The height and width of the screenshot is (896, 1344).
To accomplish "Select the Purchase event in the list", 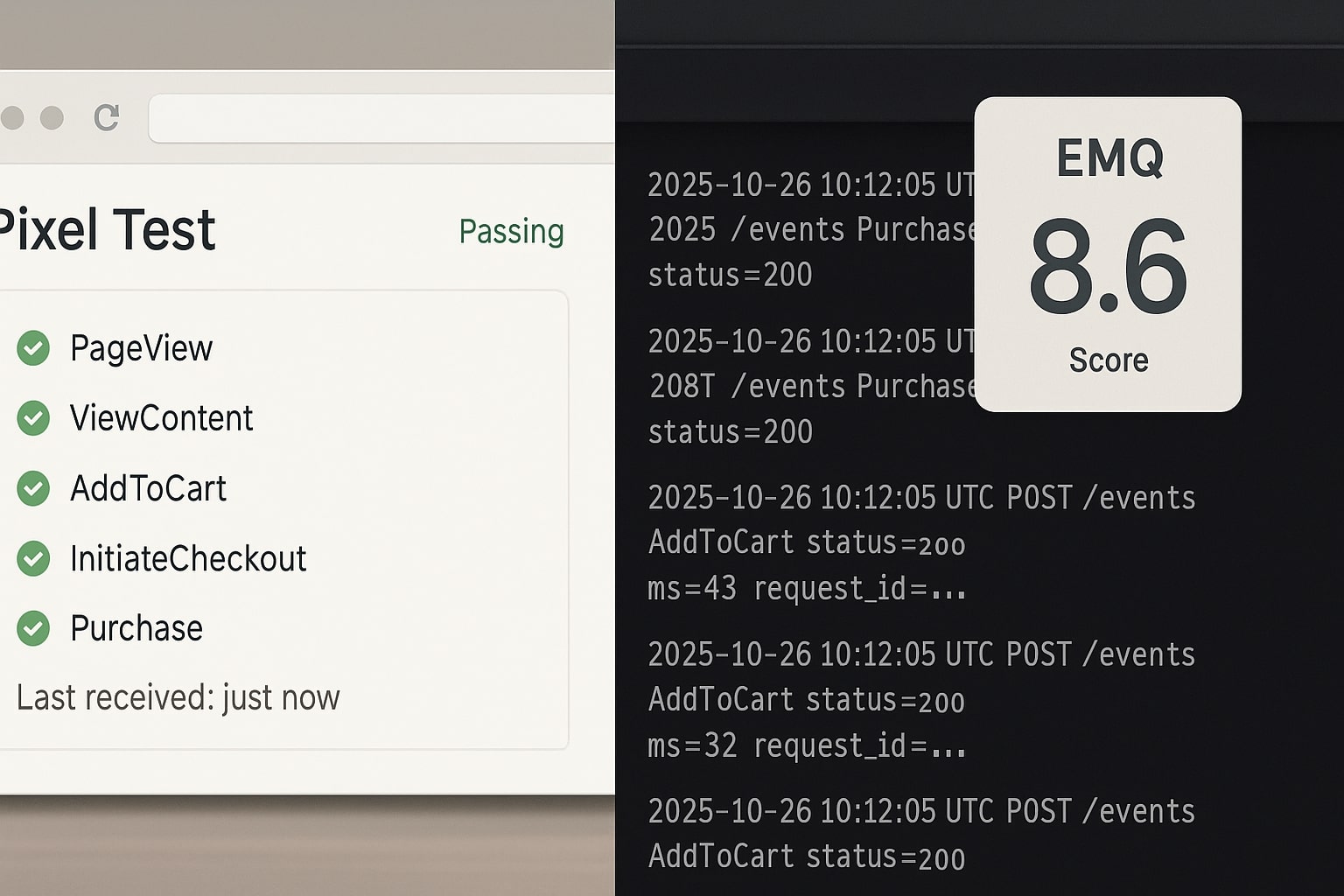I will [136, 628].
